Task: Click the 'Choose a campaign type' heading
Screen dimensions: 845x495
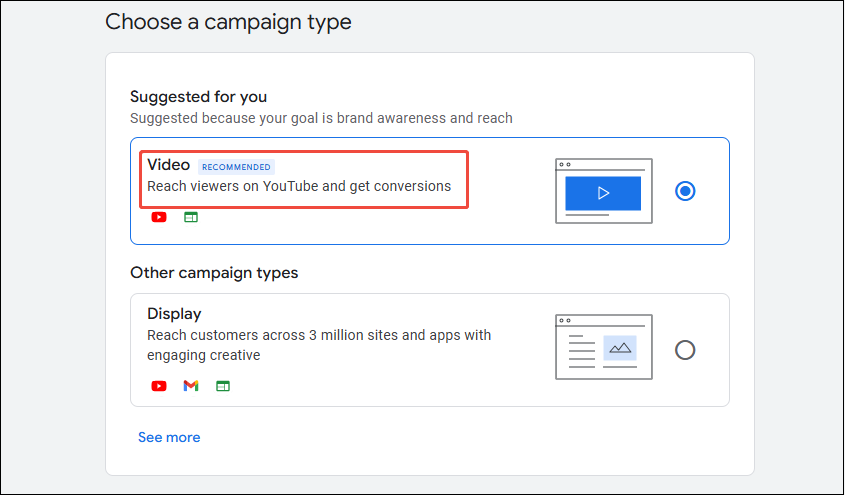Action: 228,22
